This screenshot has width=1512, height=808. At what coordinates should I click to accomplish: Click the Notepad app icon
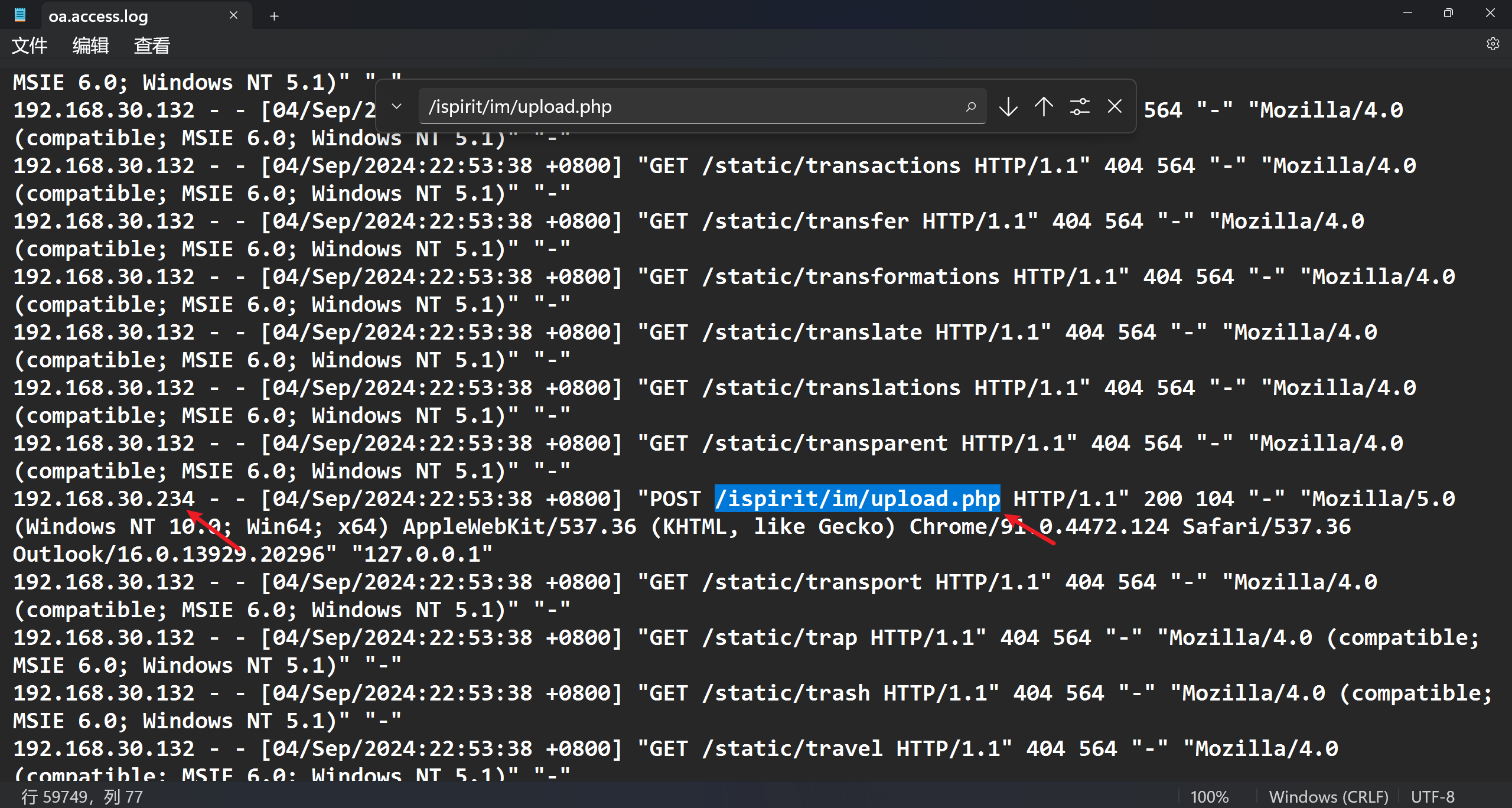(20, 15)
